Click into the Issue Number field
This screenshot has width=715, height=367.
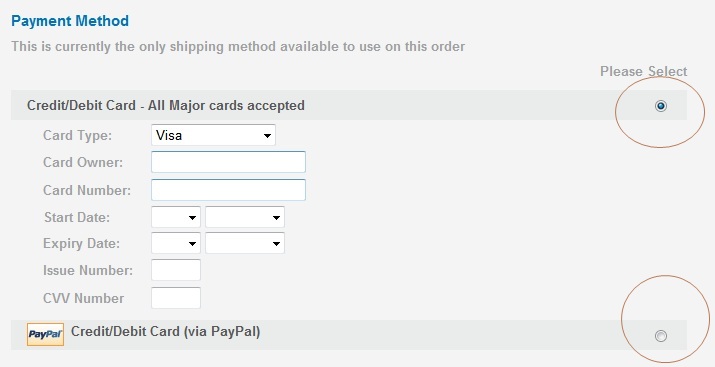point(176,270)
